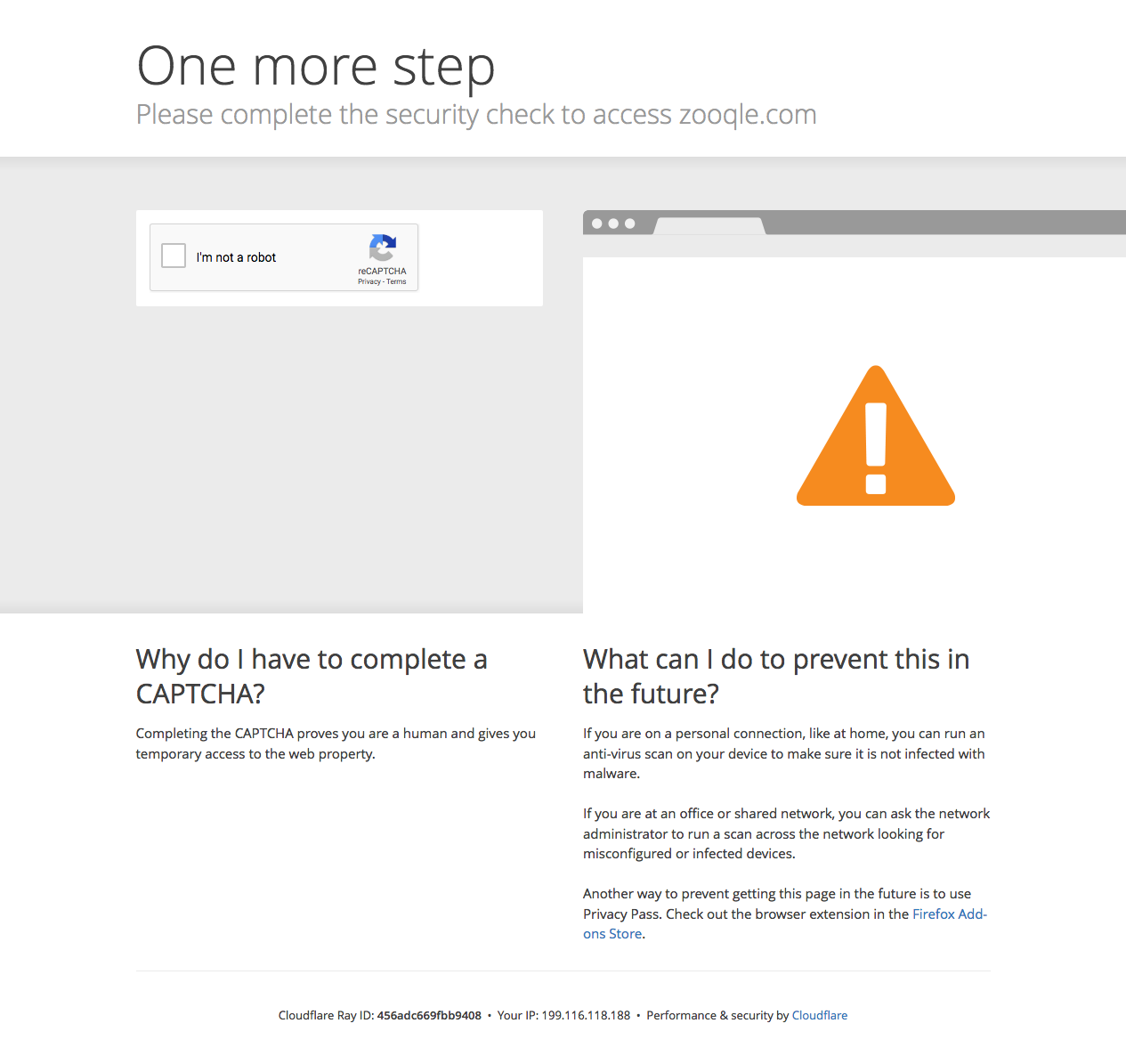Click the orange warning triangle icon
Viewport: 1126px width, 1064px height.
pyautogui.click(x=875, y=463)
